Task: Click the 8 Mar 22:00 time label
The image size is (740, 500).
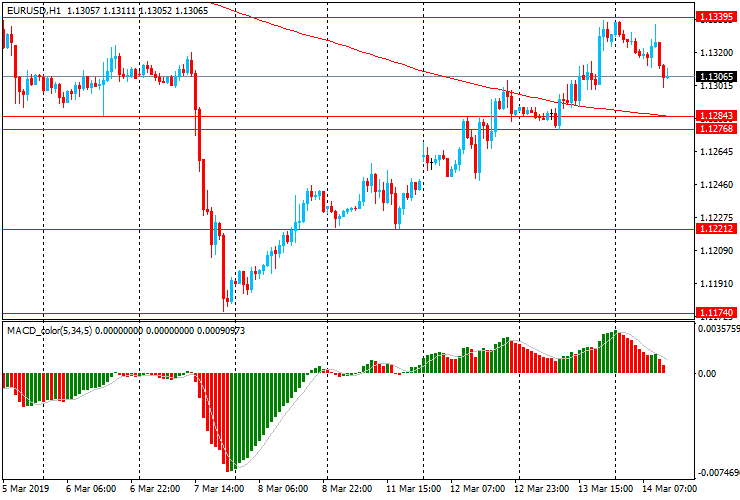Action: point(346,488)
